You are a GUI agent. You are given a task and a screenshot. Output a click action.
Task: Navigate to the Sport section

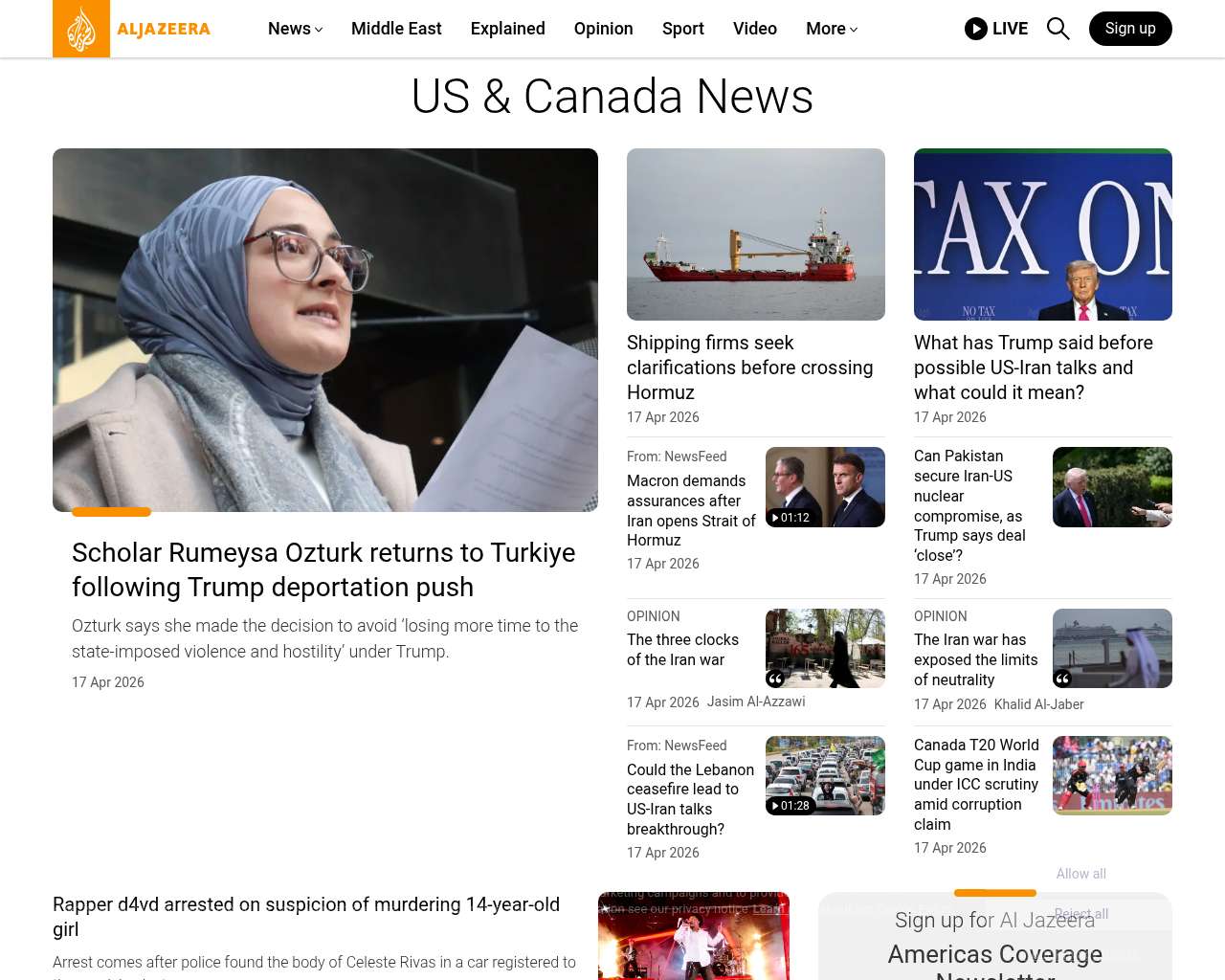(683, 29)
